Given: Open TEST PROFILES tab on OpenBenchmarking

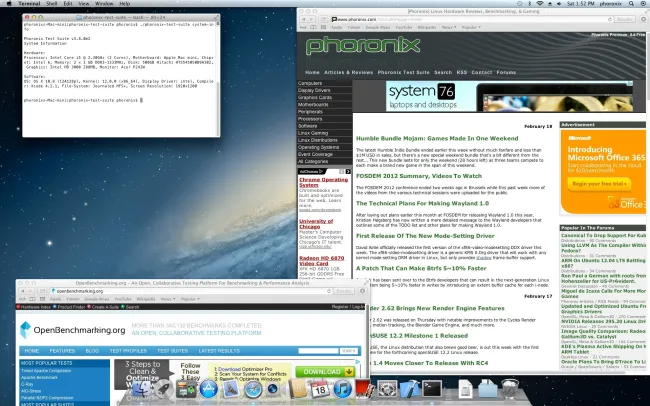Looking at the screenshot, I should coord(128,351).
